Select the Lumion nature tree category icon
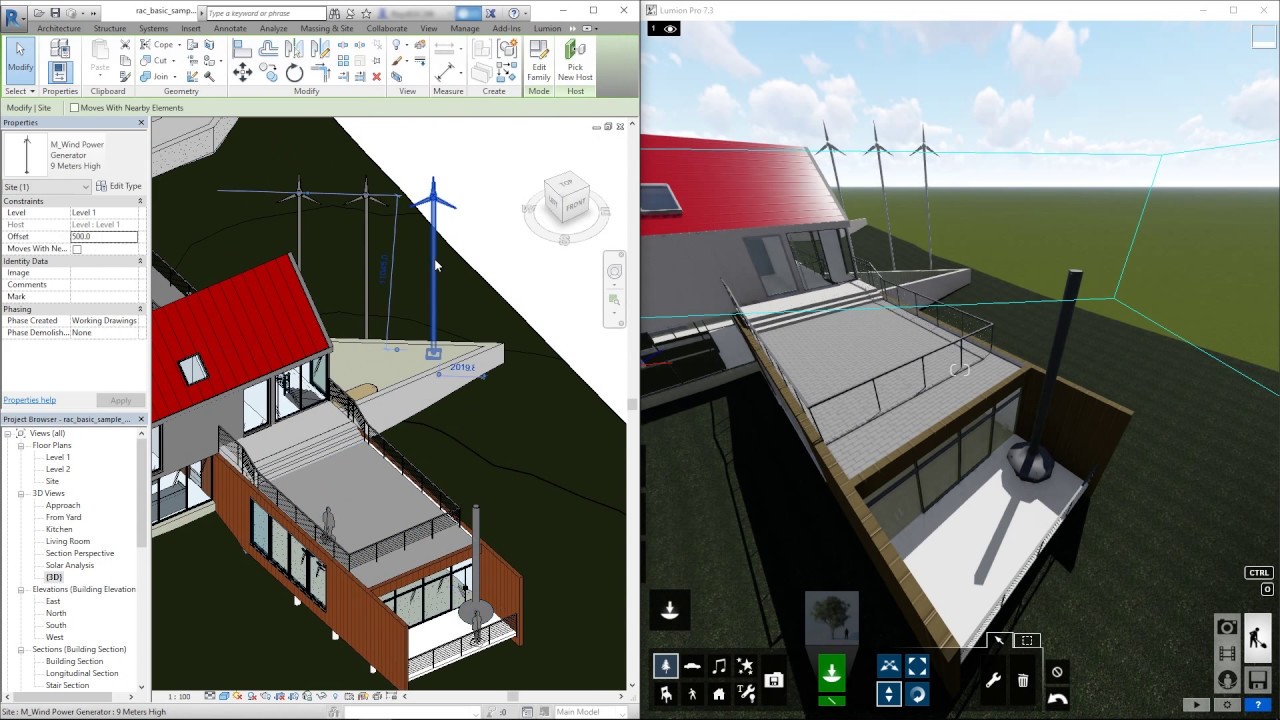 point(665,666)
